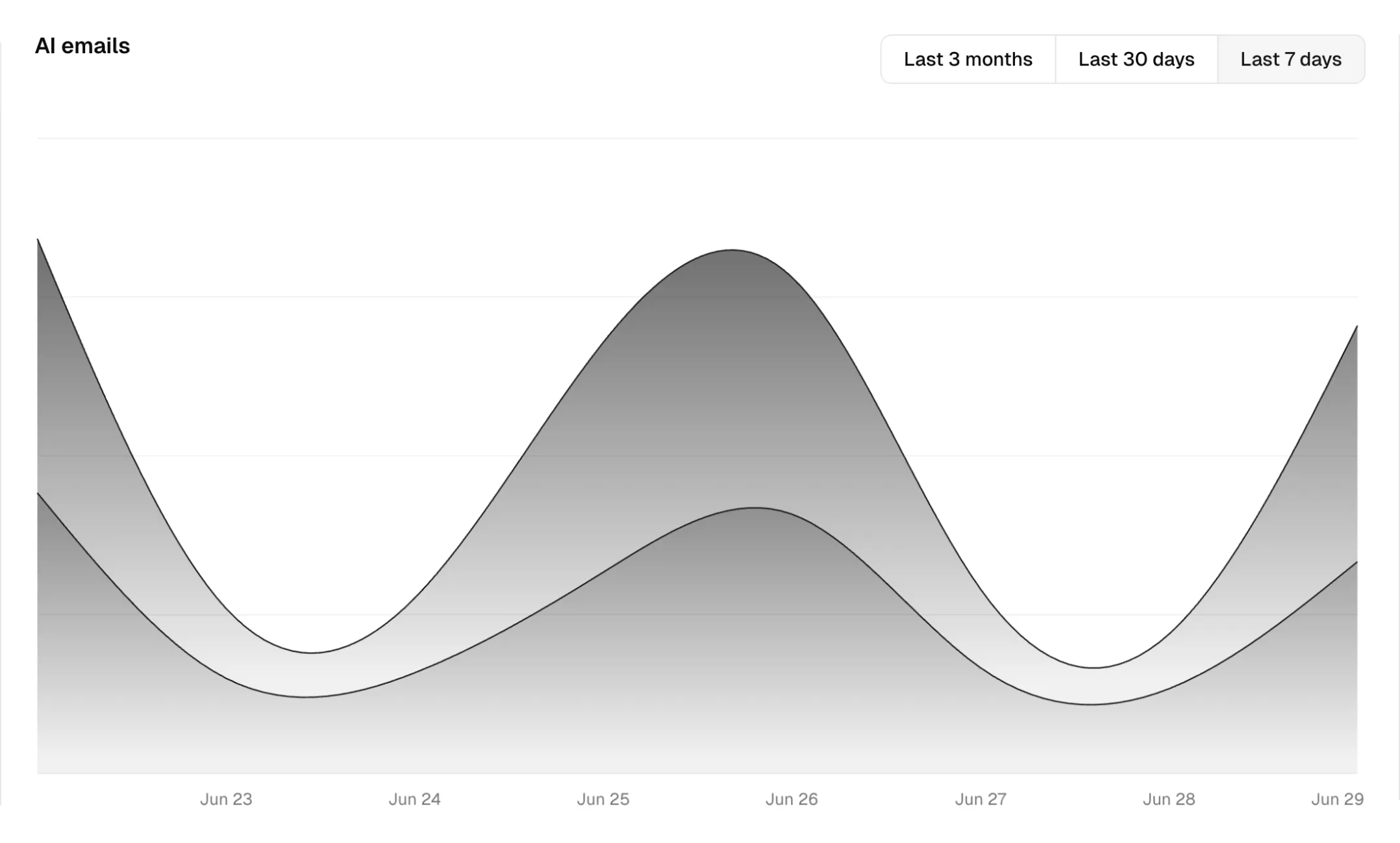Click the Jun 27 axis label
Image resolution: width=1400 pixels, height=843 pixels.
[980, 799]
